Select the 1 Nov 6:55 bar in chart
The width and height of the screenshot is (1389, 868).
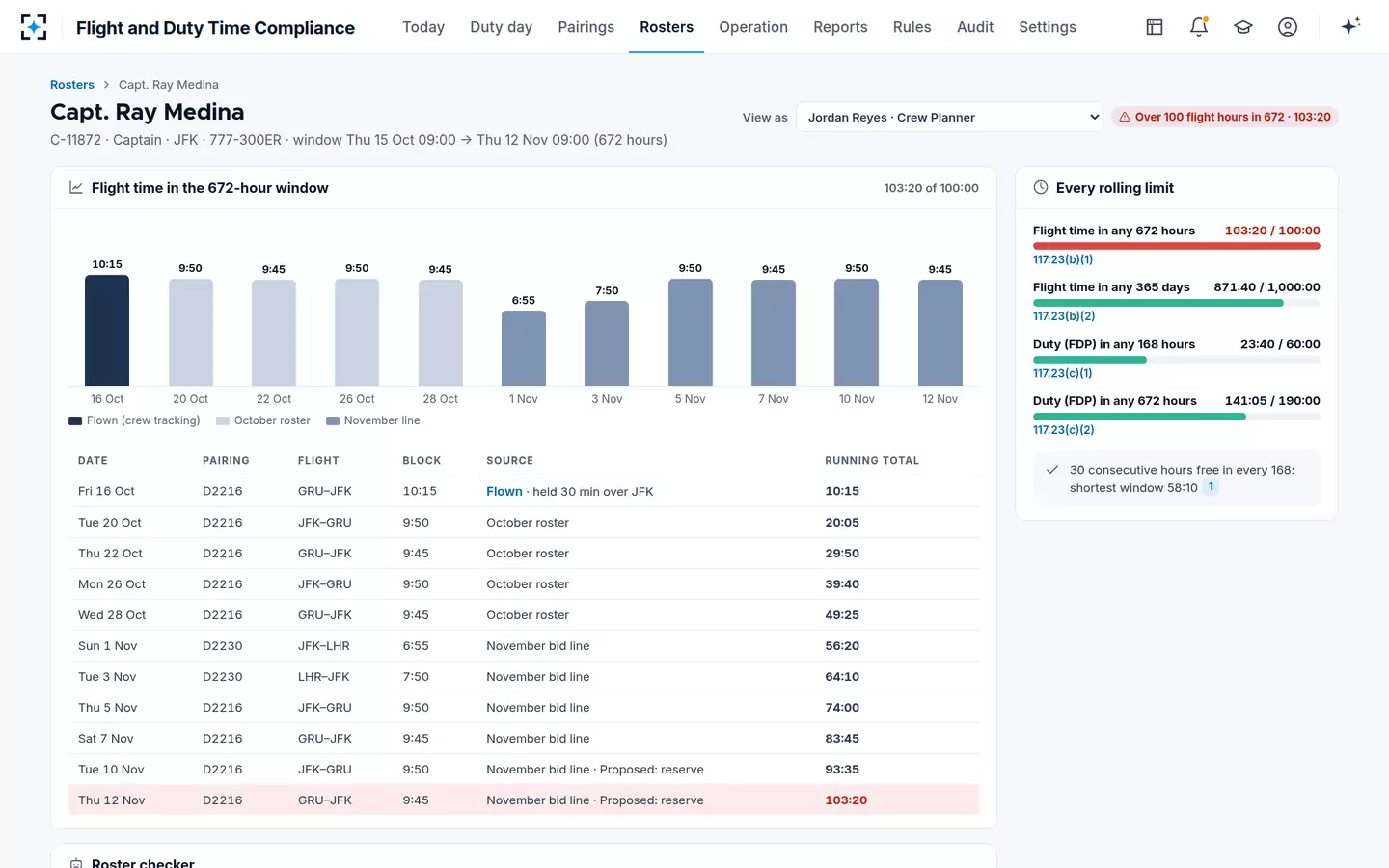[x=524, y=348]
